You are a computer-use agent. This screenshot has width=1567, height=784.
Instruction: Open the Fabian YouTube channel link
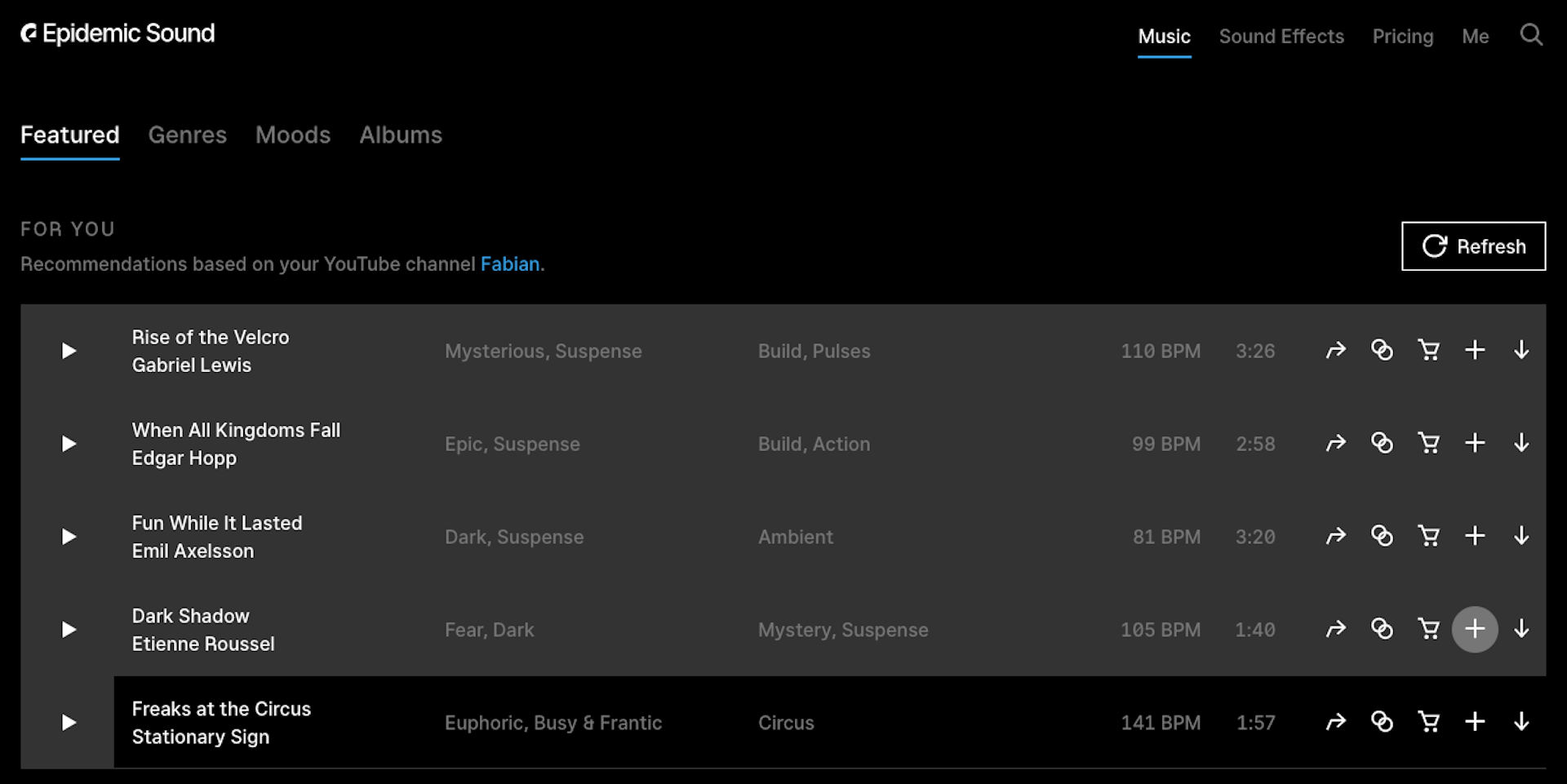[x=509, y=264]
